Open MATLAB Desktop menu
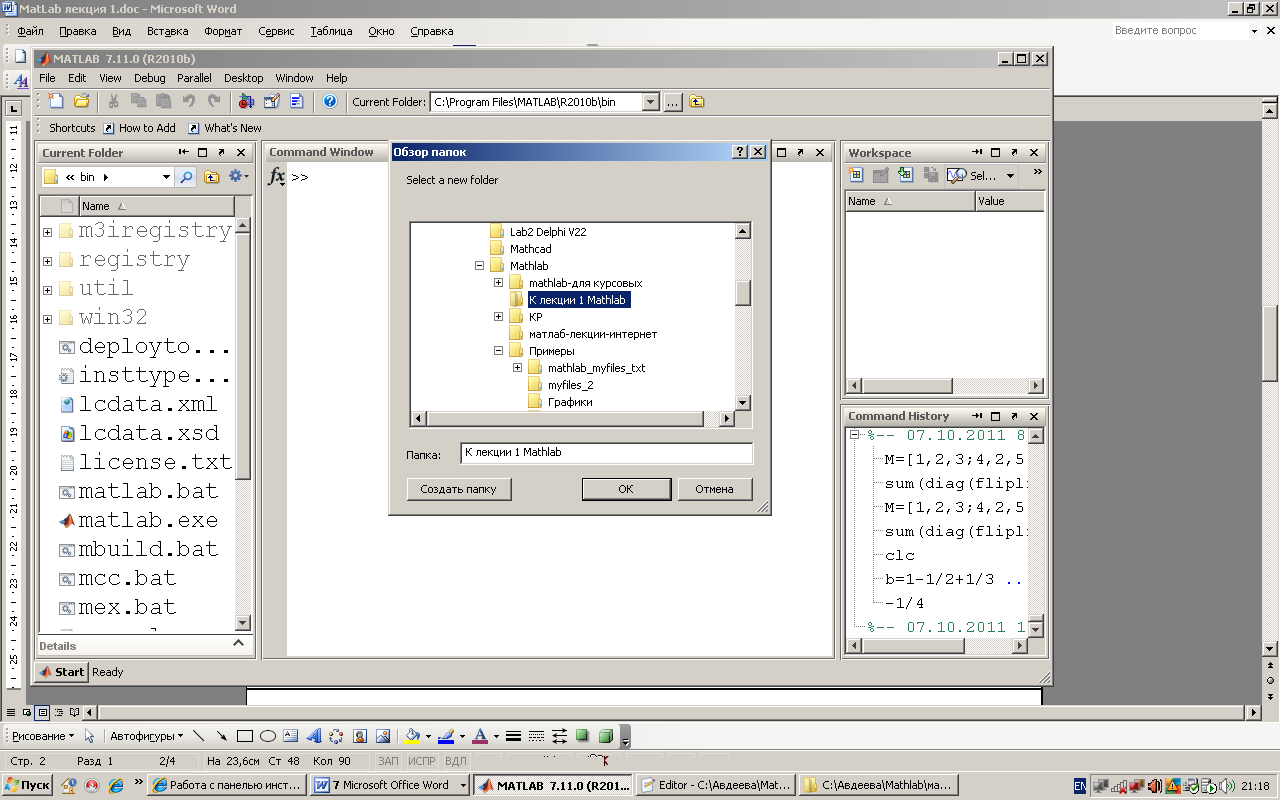 pyautogui.click(x=243, y=78)
